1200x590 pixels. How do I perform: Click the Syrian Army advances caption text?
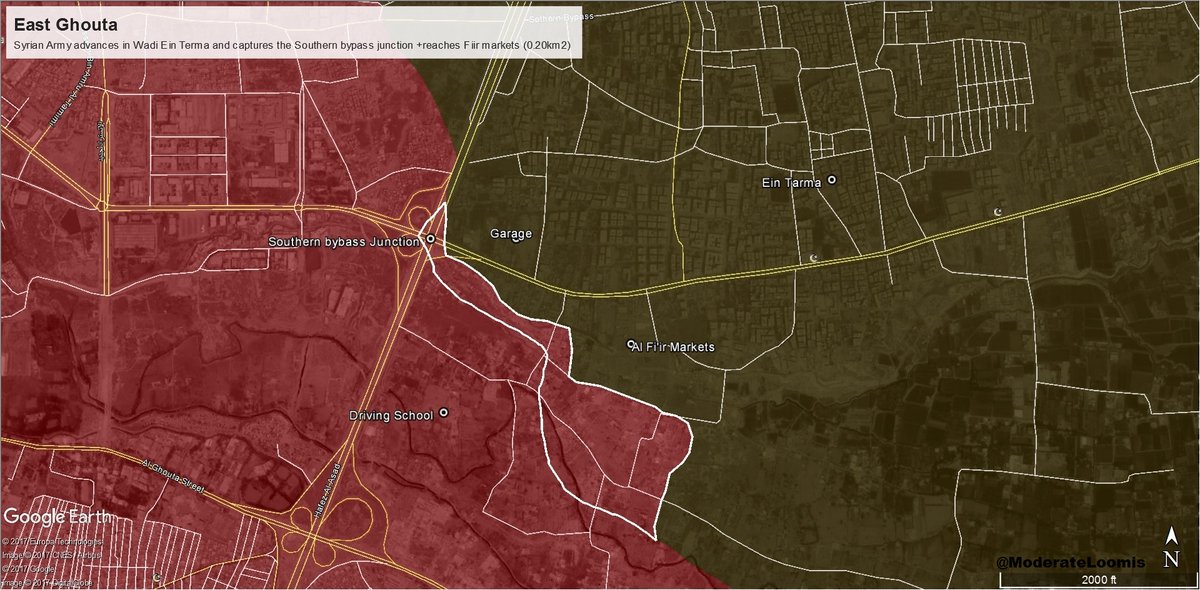tap(290, 46)
